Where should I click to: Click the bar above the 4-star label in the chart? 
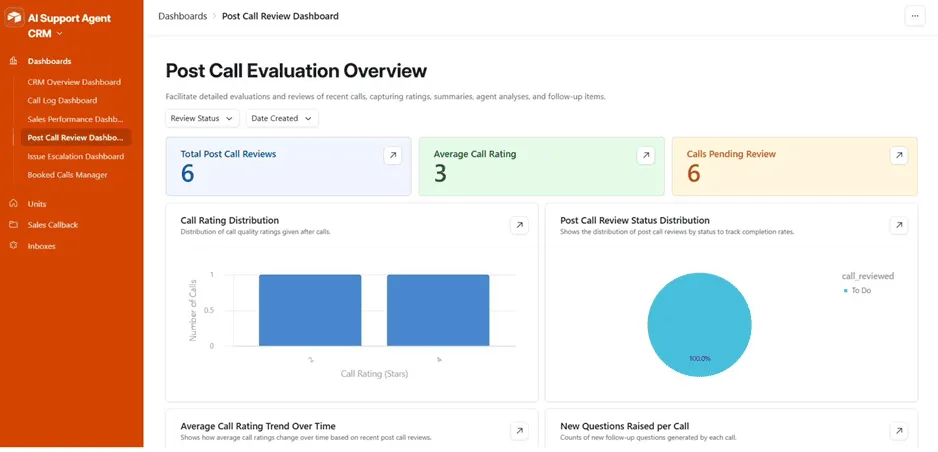pos(438,310)
